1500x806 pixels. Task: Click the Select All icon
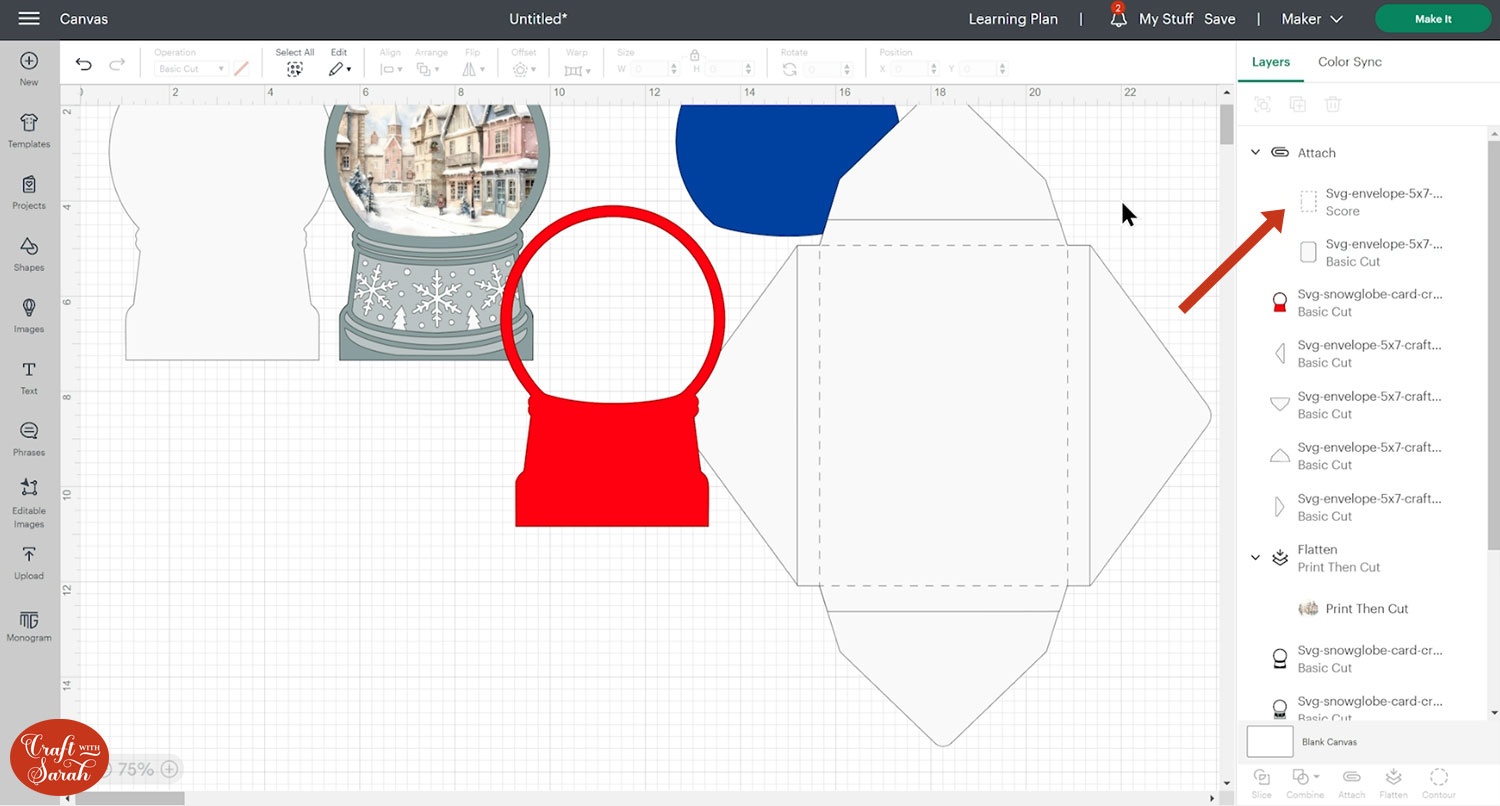click(295, 69)
